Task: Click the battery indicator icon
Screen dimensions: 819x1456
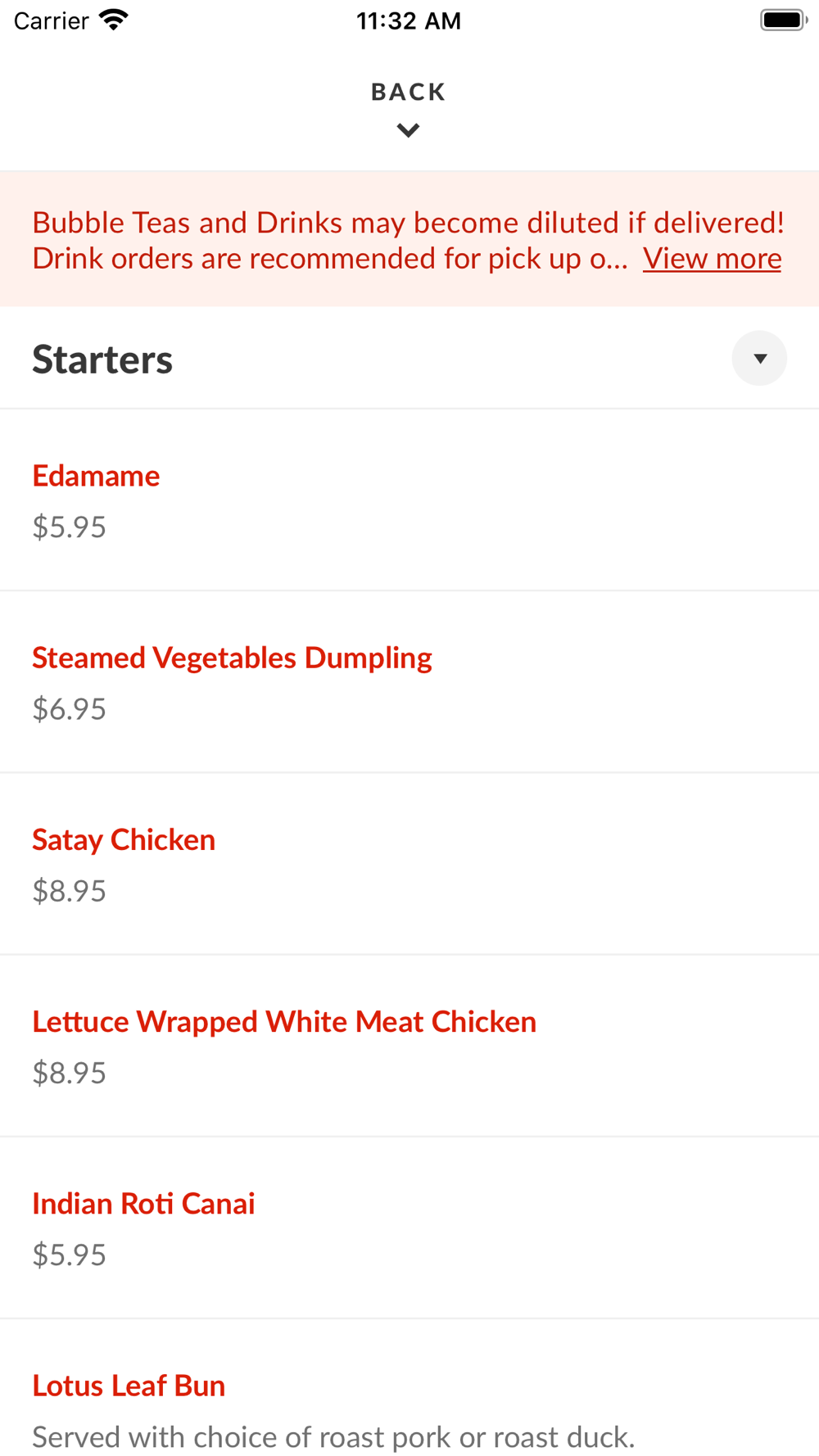Action: pos(783,20)
